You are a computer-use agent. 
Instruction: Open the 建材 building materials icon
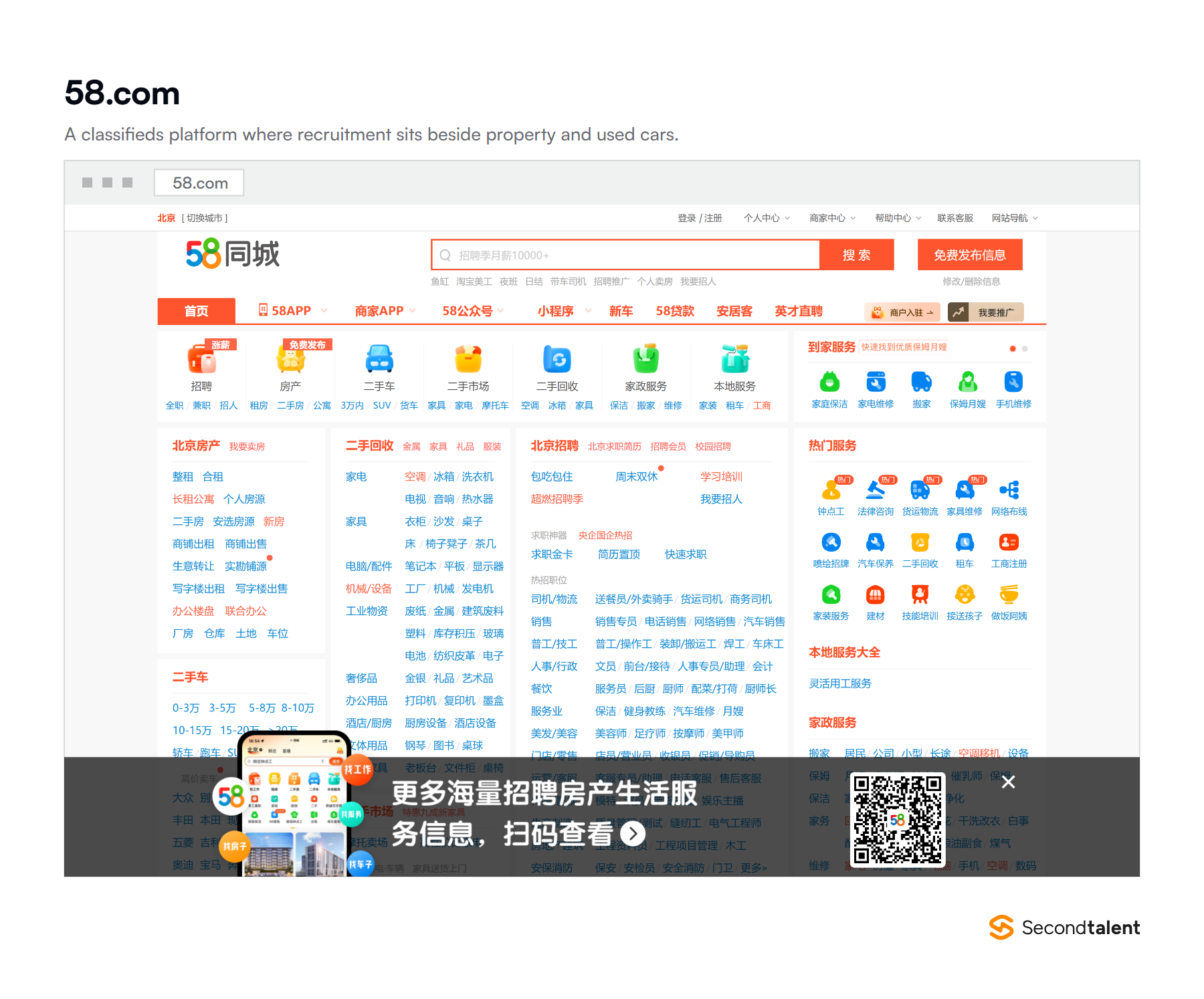876,594
